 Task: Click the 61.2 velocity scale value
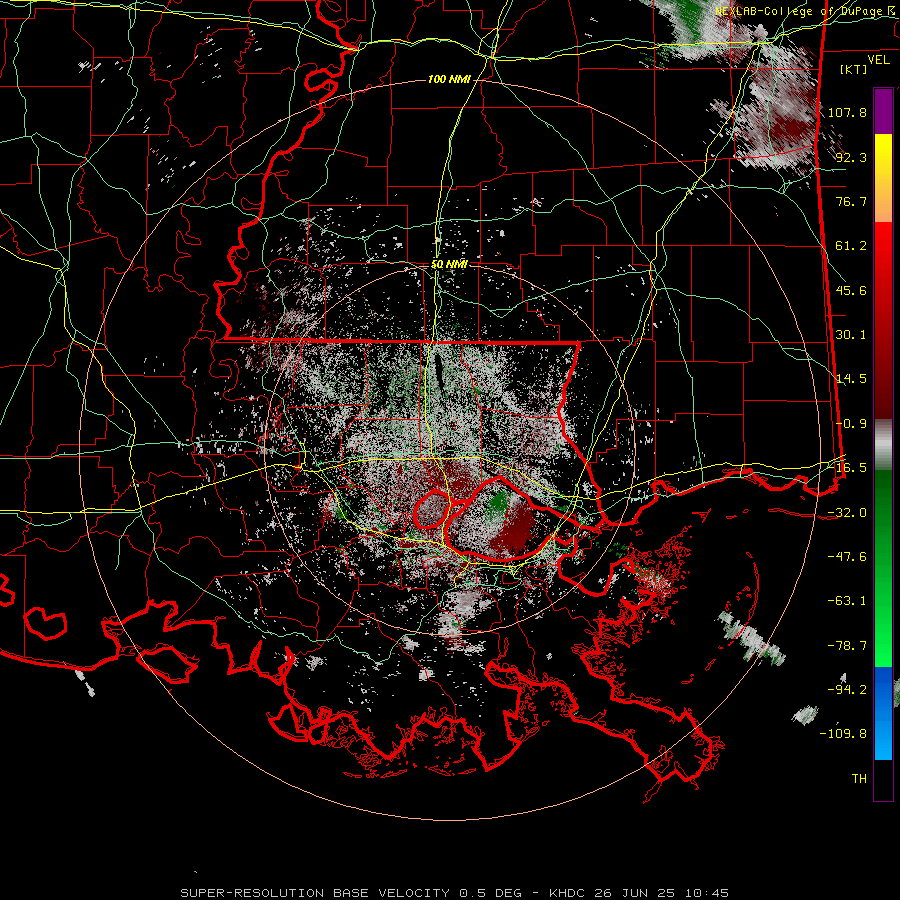coord(851,246)
